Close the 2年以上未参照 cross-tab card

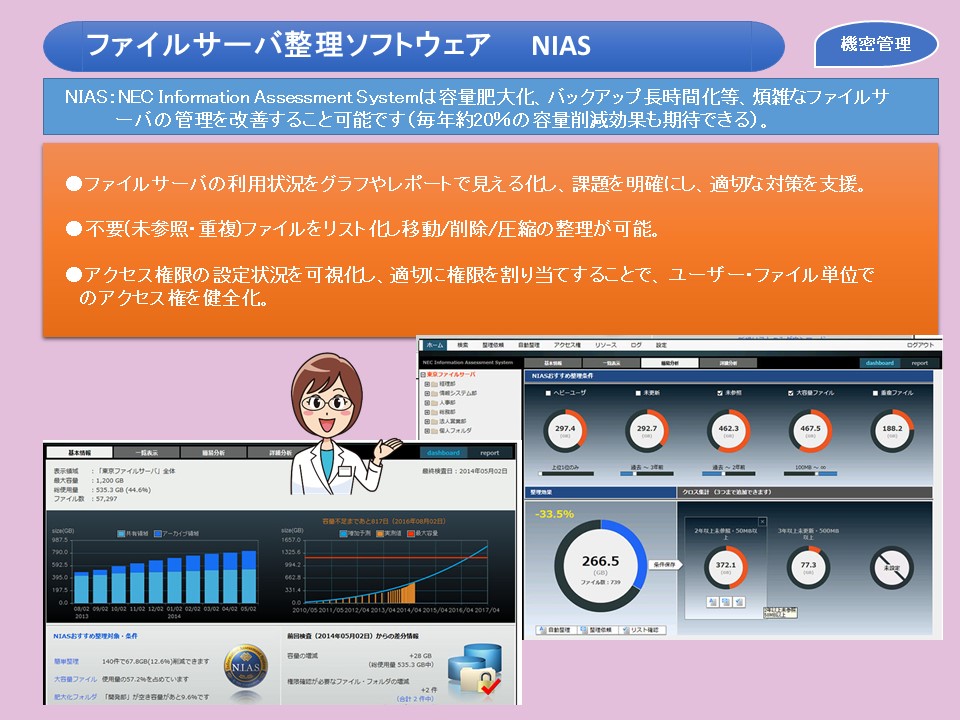762,522
